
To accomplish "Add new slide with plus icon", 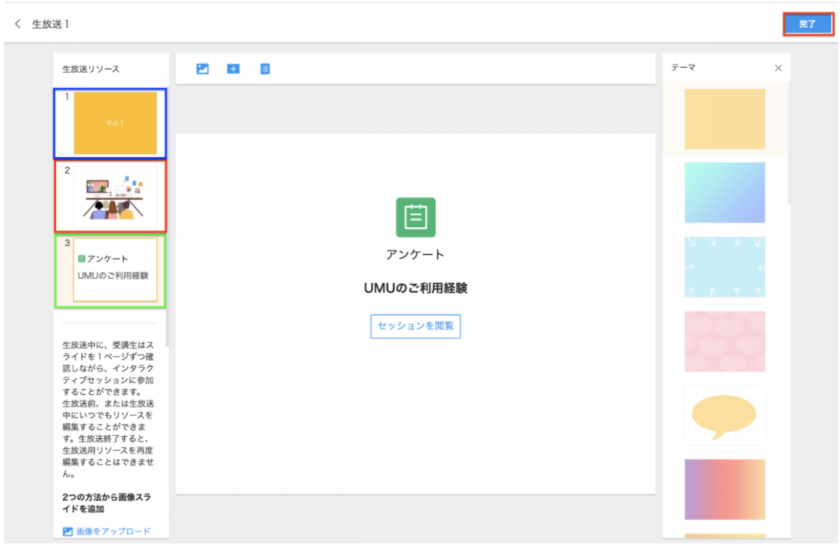I will (x=233, y=69).
